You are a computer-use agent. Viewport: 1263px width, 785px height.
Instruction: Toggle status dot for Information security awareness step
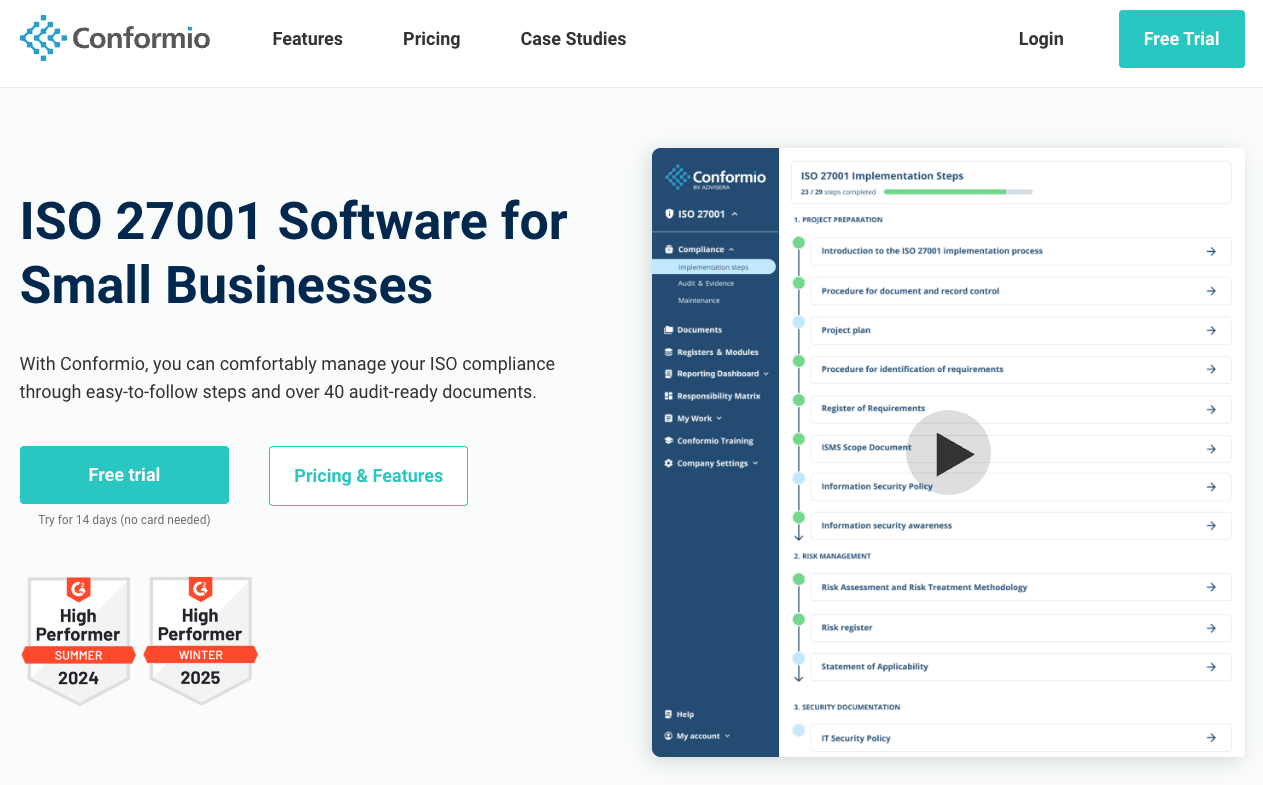(x=798, y=517)
